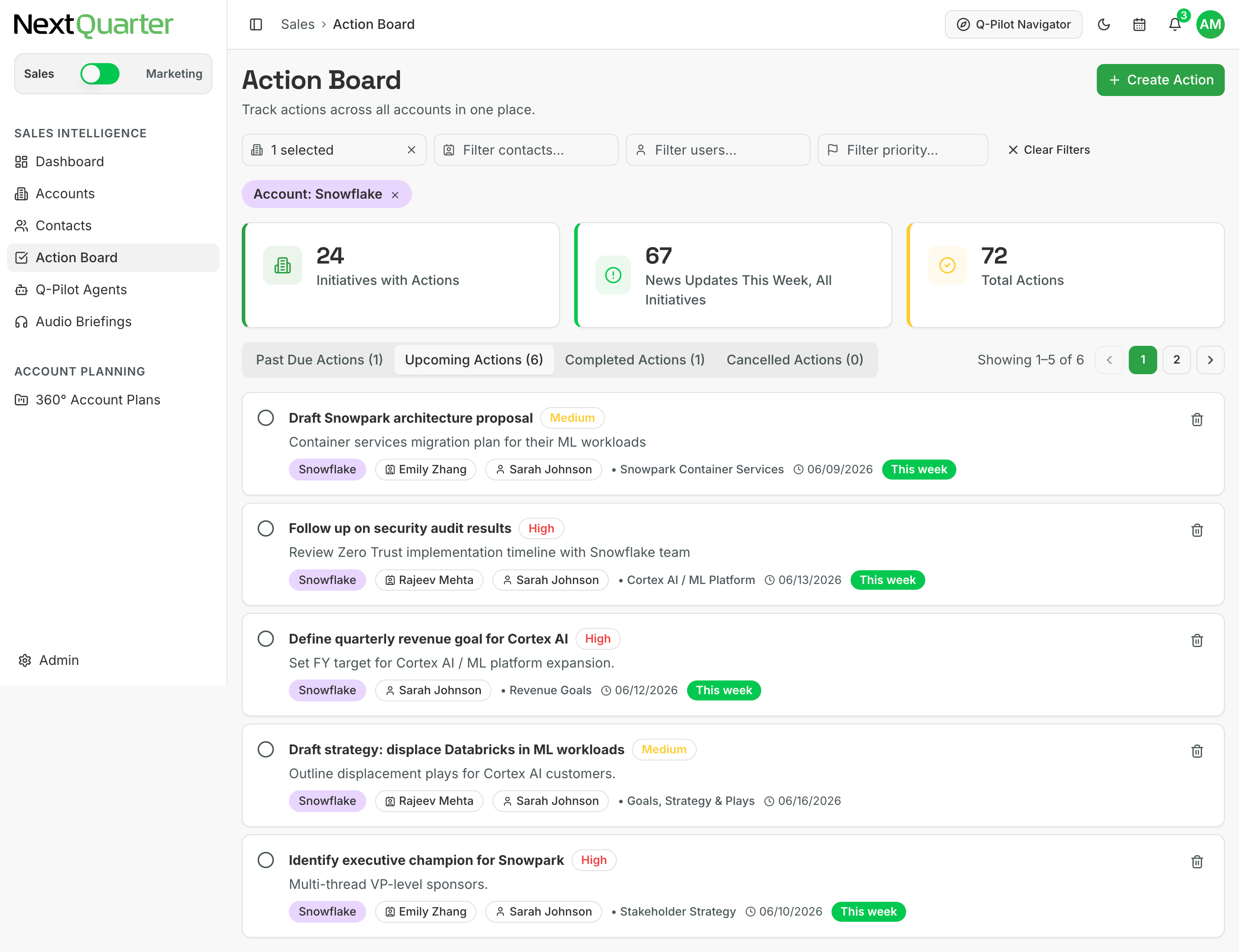Click the News Updates card alert icon
Image resolution: width=1239 pixels, height=952 pixels.
[x=613, y=275]
